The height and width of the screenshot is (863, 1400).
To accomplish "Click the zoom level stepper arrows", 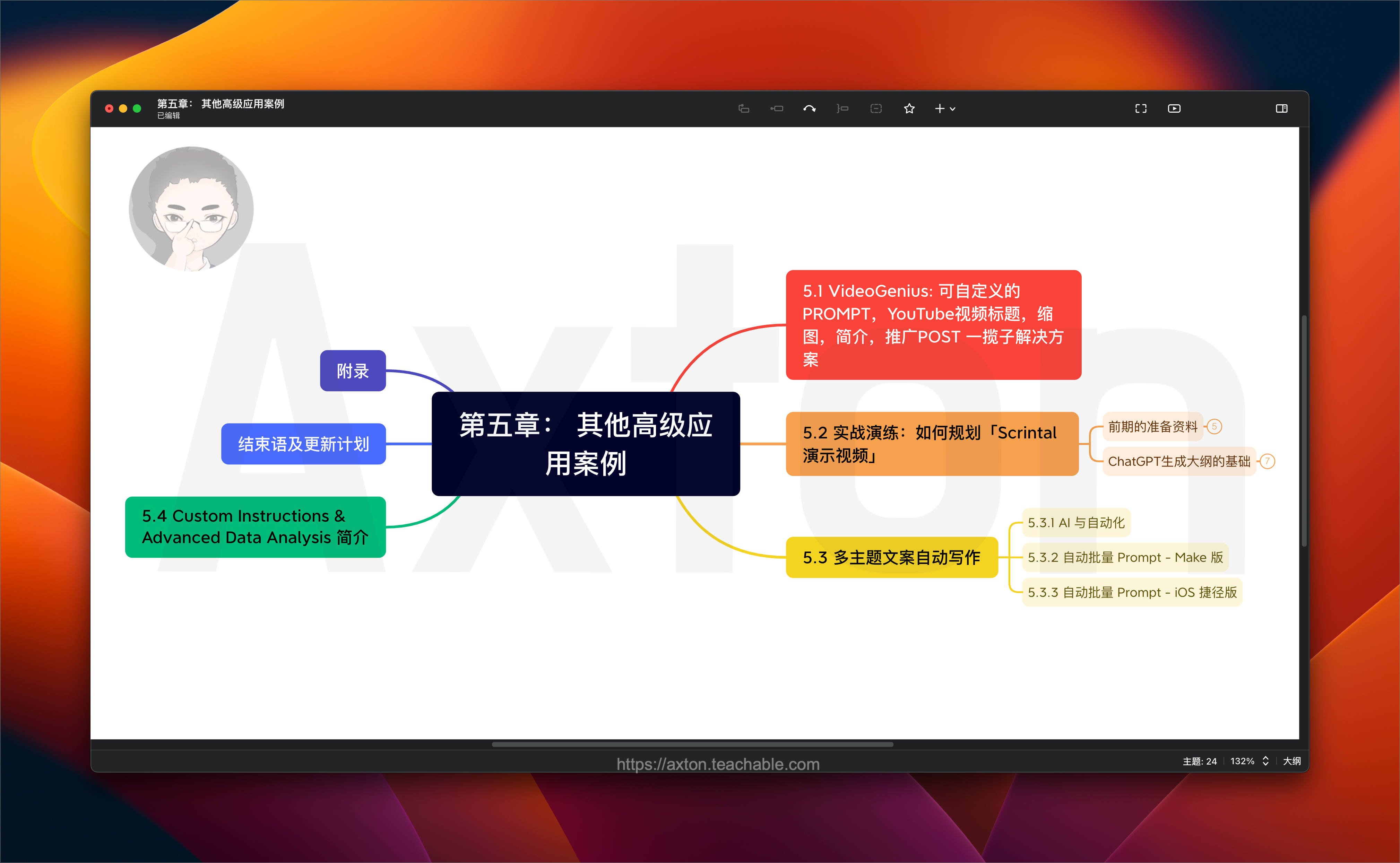I will [1265, 761].
